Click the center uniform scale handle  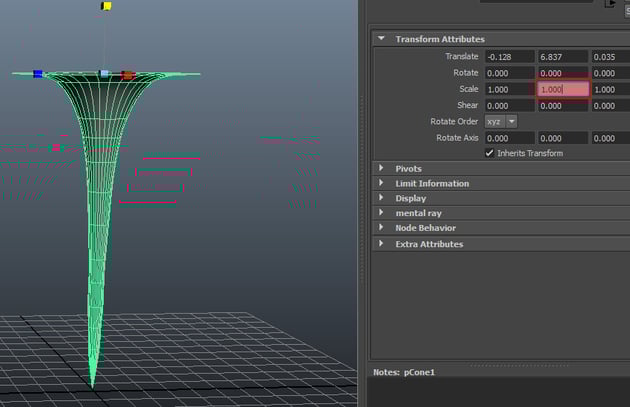pos(105,74)
